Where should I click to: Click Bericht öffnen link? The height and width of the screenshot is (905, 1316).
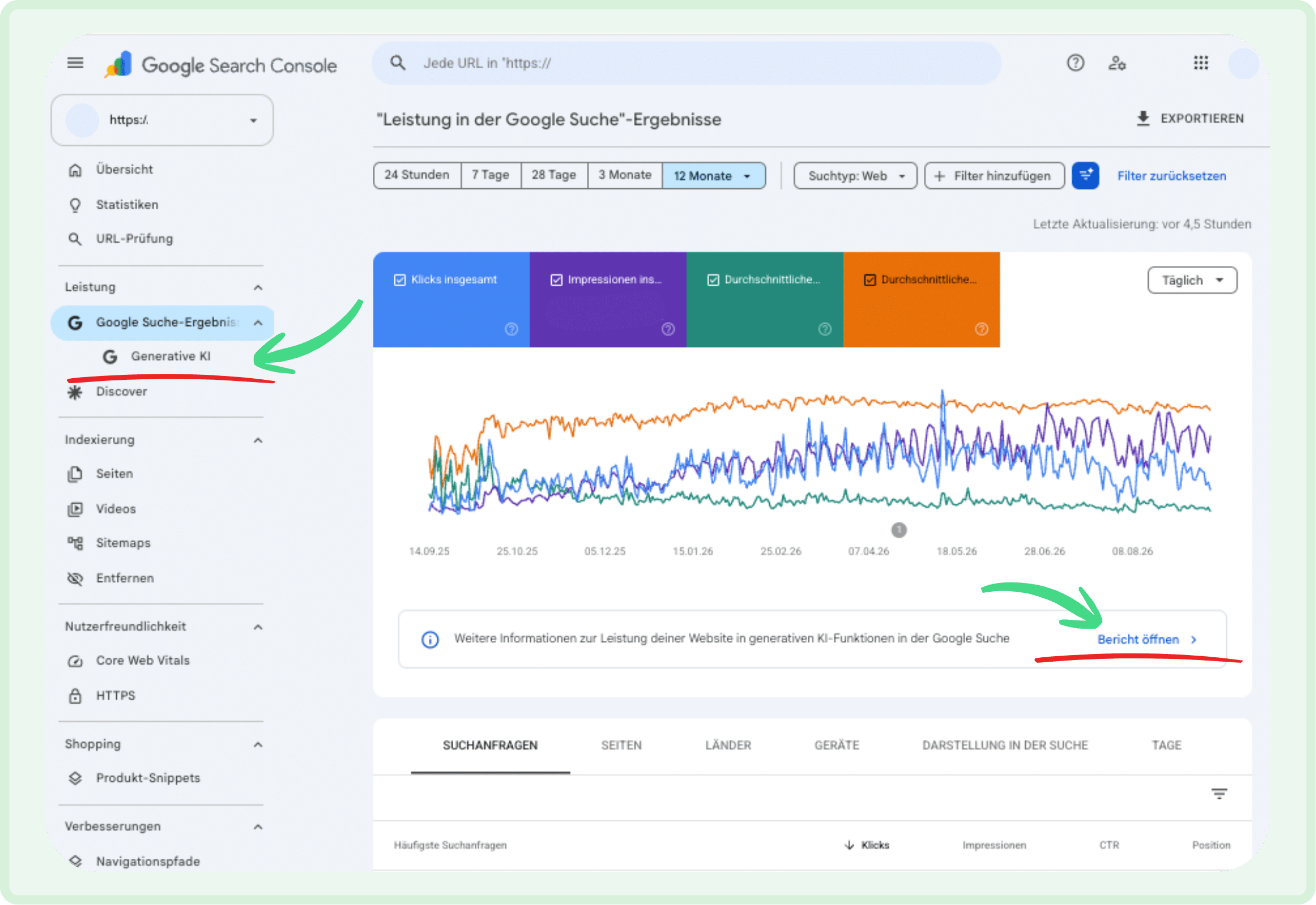(1148, 640)
